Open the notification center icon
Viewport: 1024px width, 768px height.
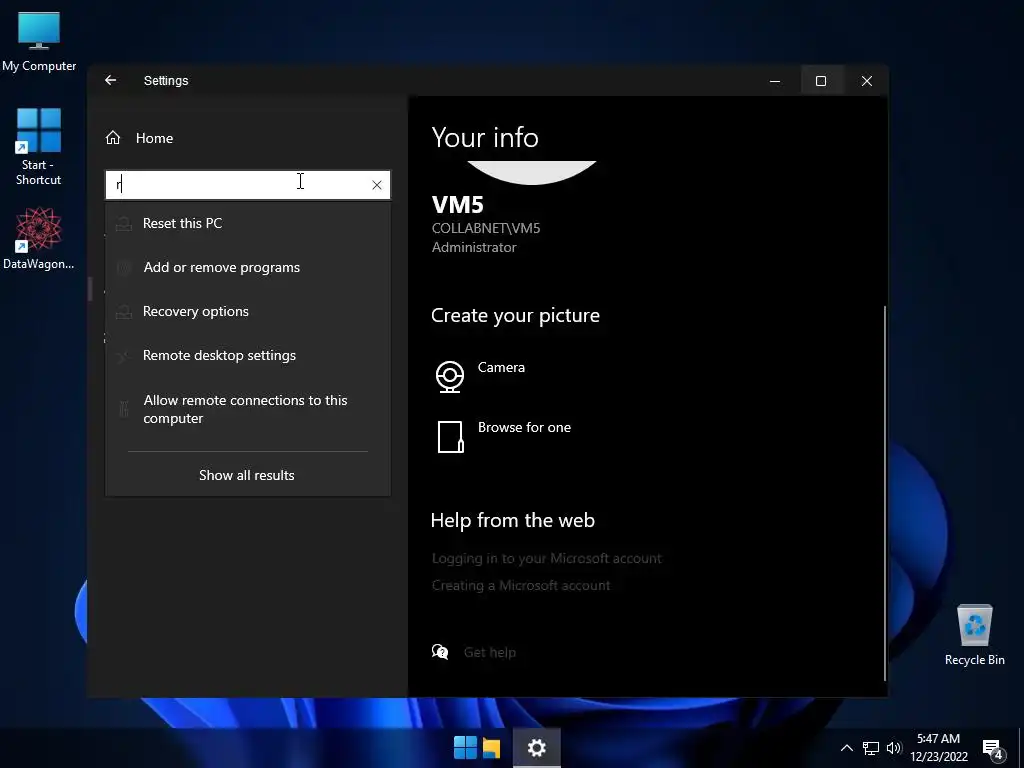[993, 749]
